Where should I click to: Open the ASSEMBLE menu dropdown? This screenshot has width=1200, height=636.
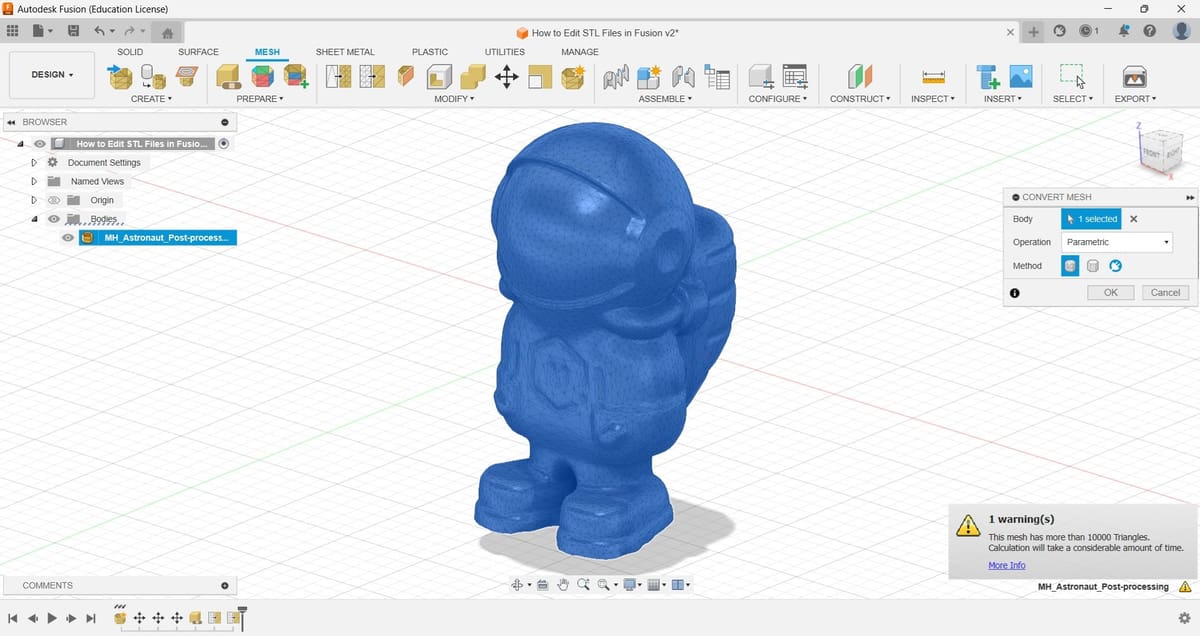[x=666, y=99]
